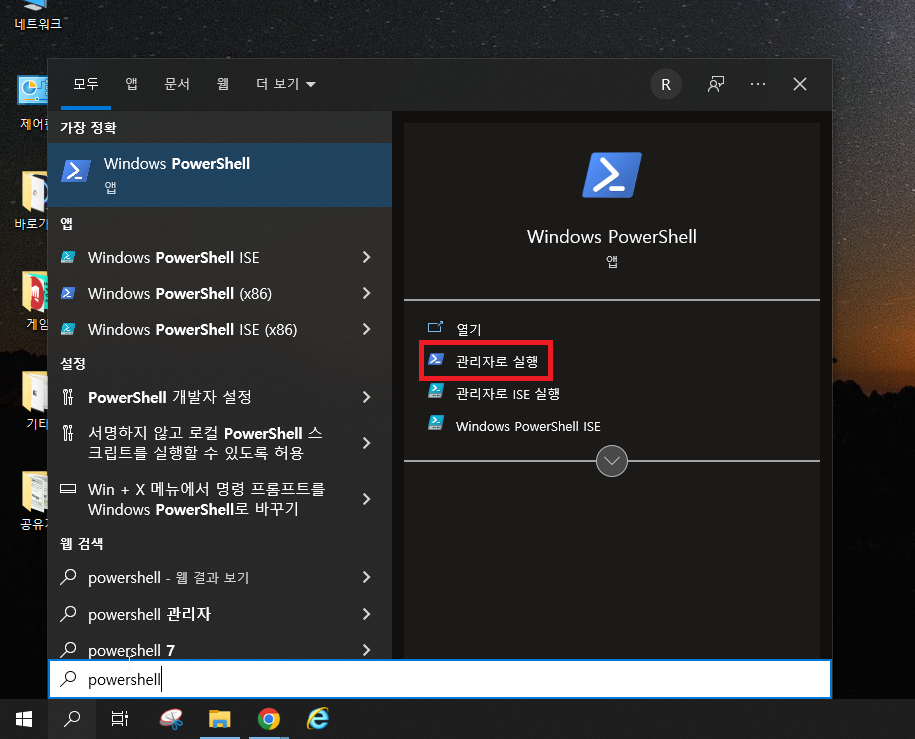The image size is (915, 739).
Task: Expand PowerShell 개발자 설정 arrow
Action: pos(366,398)
